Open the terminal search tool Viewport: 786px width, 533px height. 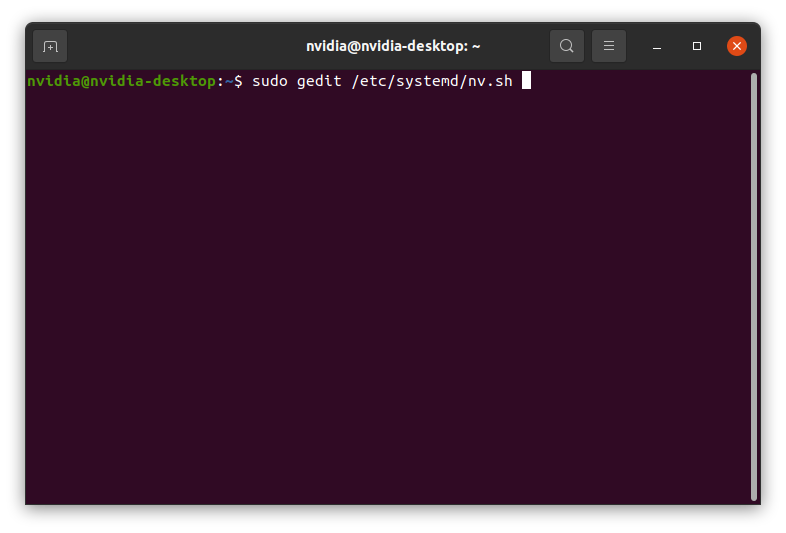[566, 46]
